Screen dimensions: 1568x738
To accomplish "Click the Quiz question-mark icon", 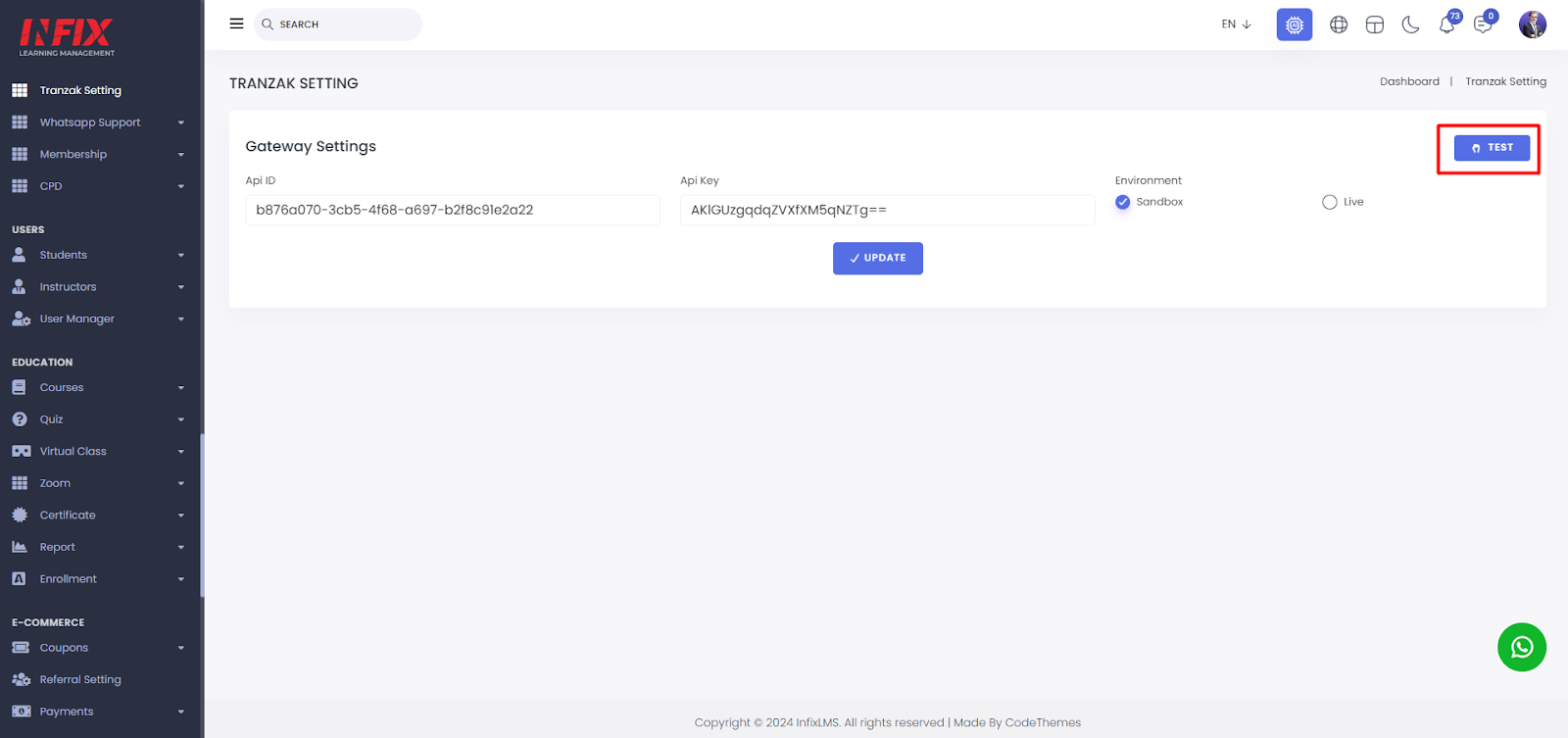I will pos(20,419).
